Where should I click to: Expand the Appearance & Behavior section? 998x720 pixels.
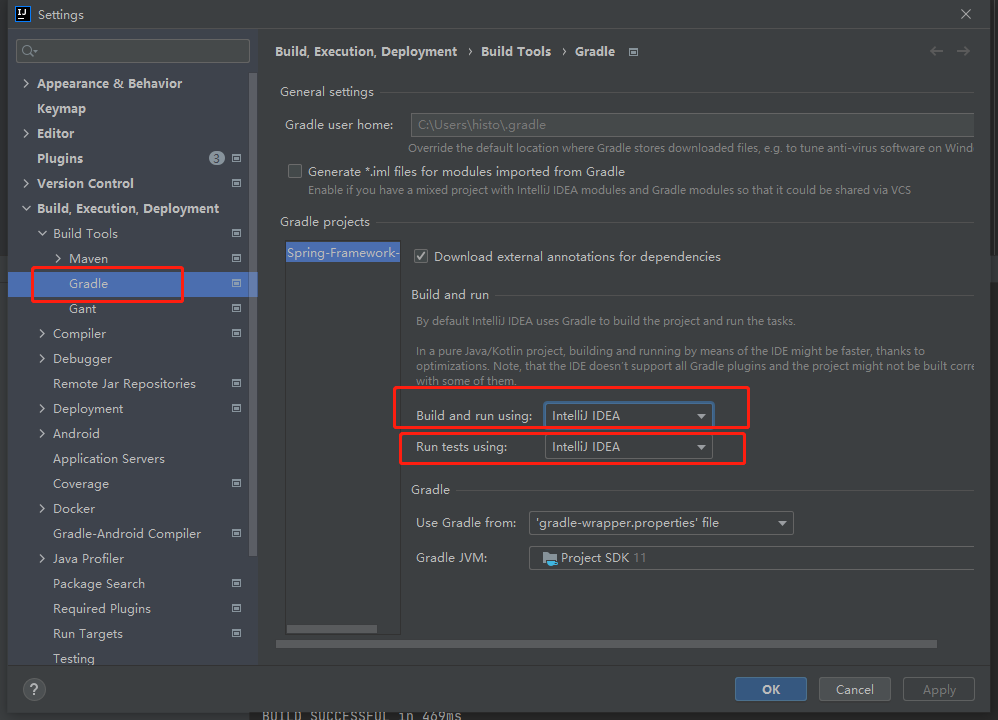tap(26, 83)
